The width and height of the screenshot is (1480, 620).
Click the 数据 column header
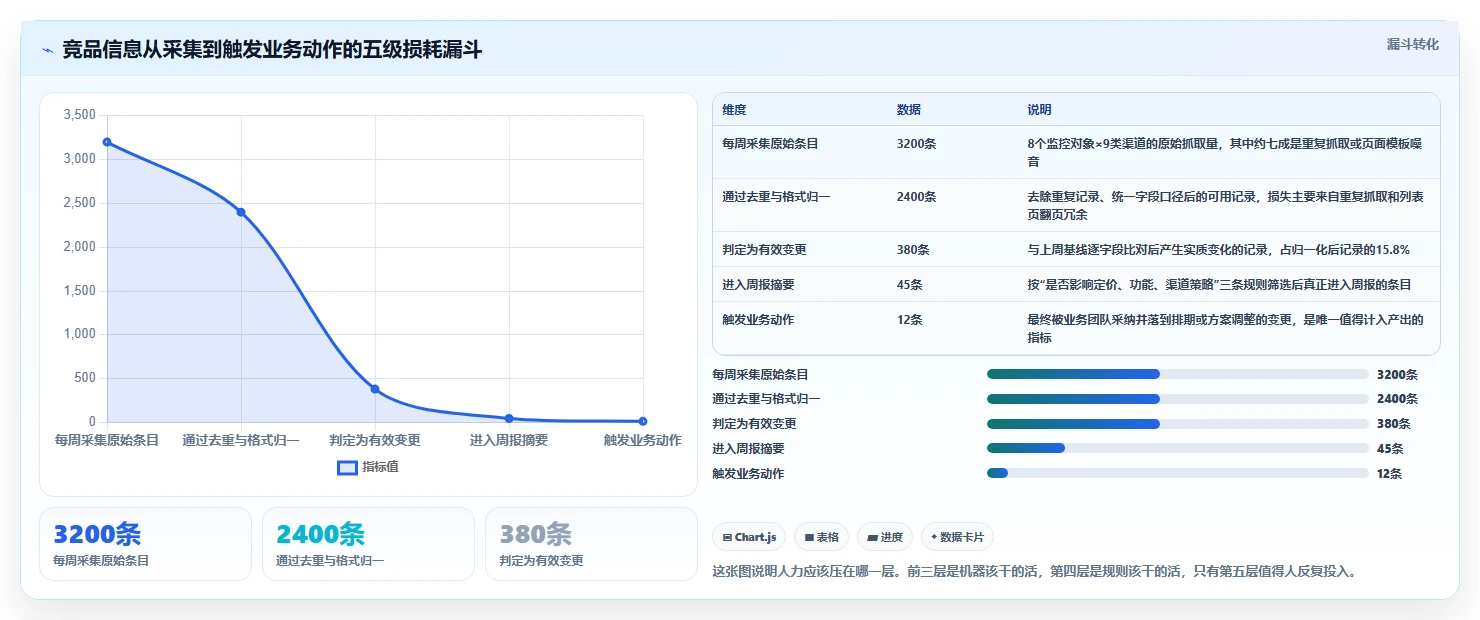click(909, 110)
